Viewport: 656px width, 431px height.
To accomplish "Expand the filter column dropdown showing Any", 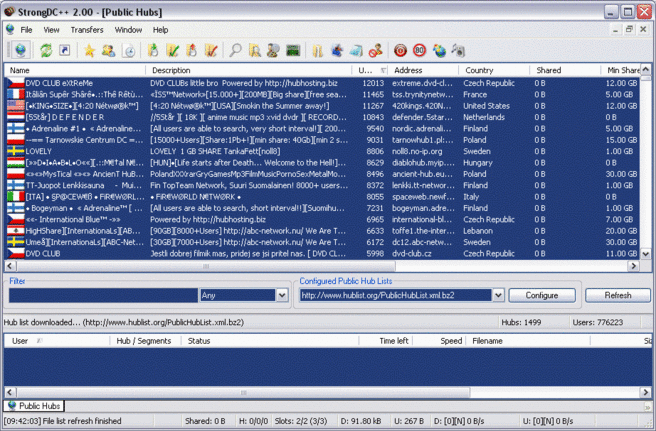I will tap(282, 296).
